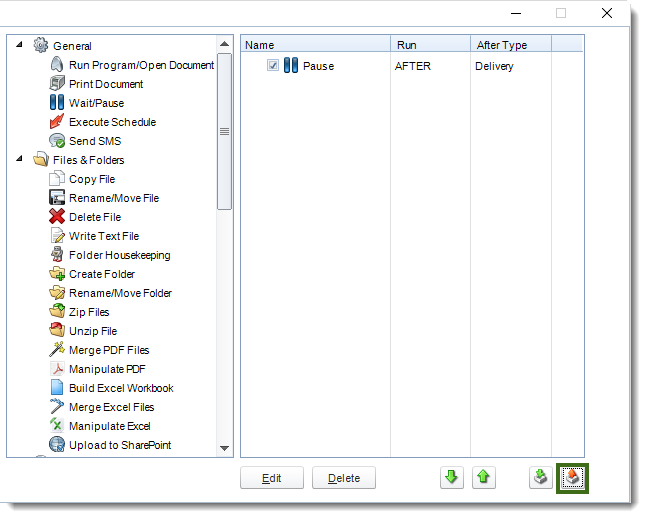This screenshot has height=518, width=646.
Task: Click the Pause icon in the task list row
Action: pyautogui.click(x=291, y=66)
